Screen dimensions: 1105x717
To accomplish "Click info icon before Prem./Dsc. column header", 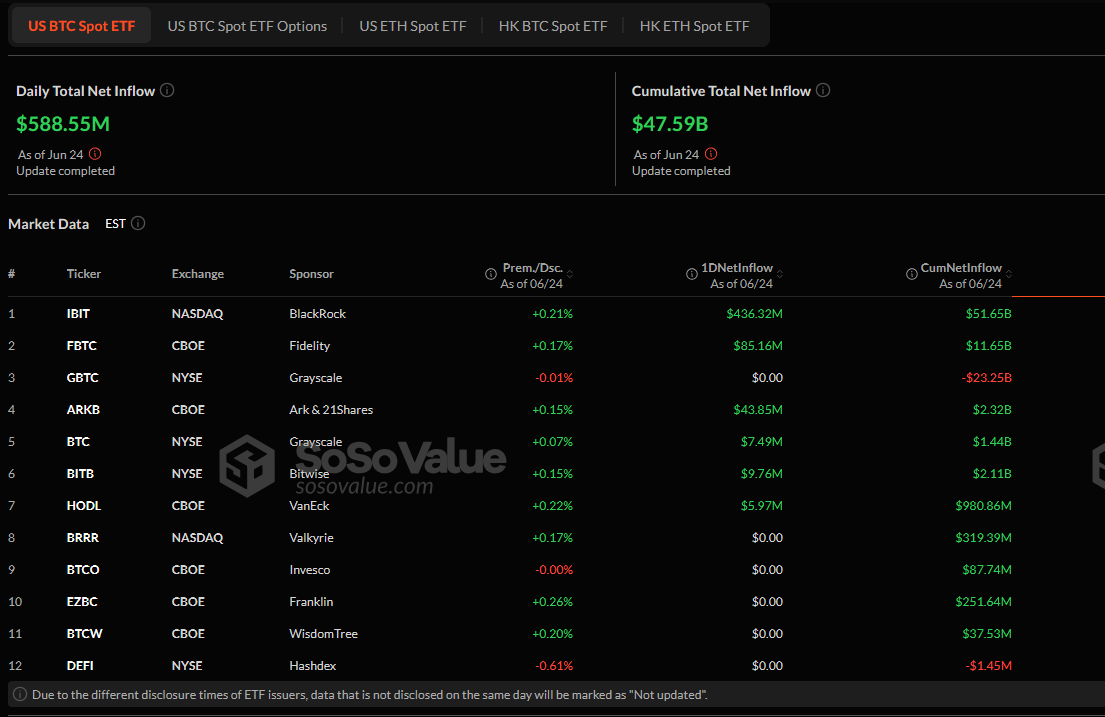I will tap(490, 274).
